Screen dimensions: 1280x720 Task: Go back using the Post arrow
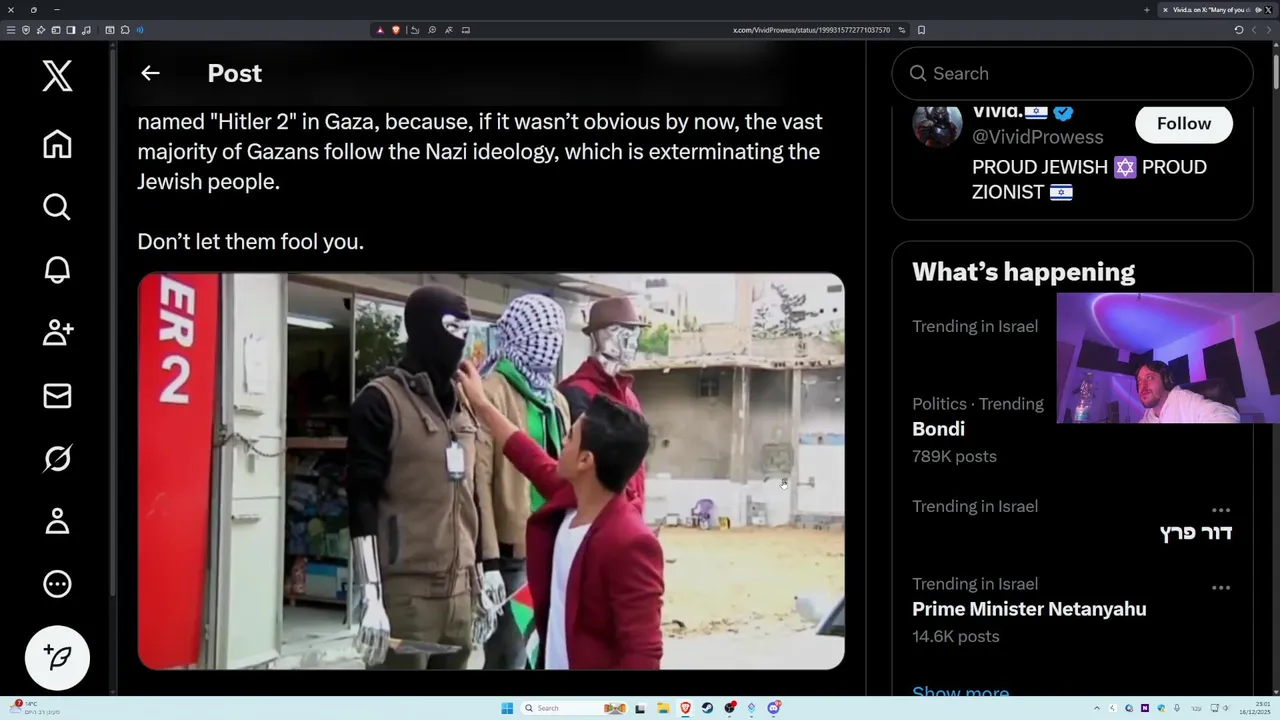(150, 73)
